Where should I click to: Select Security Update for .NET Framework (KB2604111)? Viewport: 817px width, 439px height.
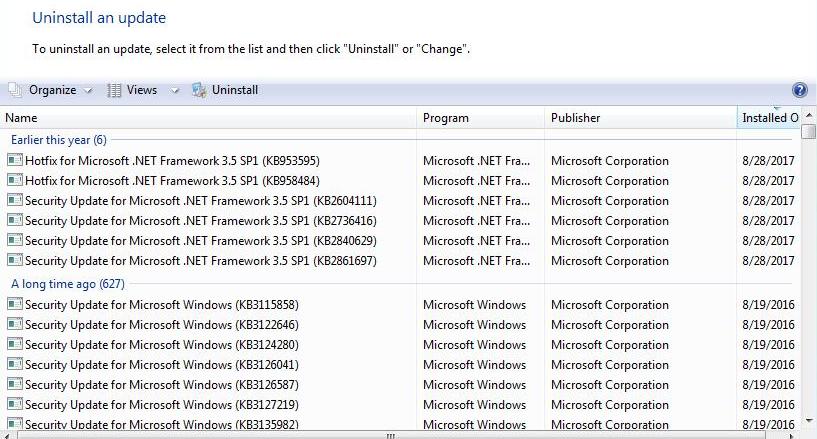[201, 200]
